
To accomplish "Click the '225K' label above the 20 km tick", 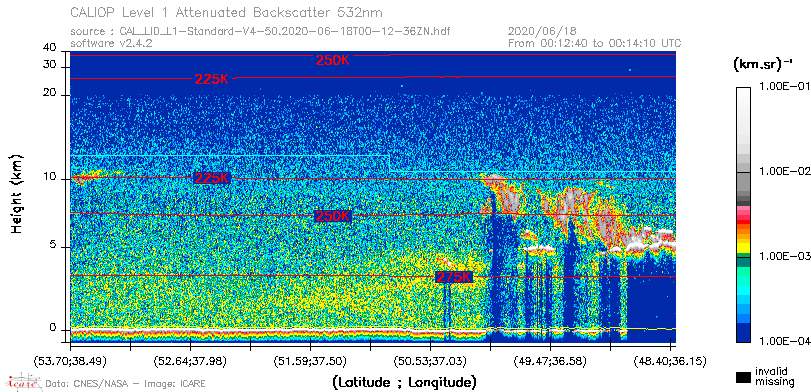I will tap(212, 80).
